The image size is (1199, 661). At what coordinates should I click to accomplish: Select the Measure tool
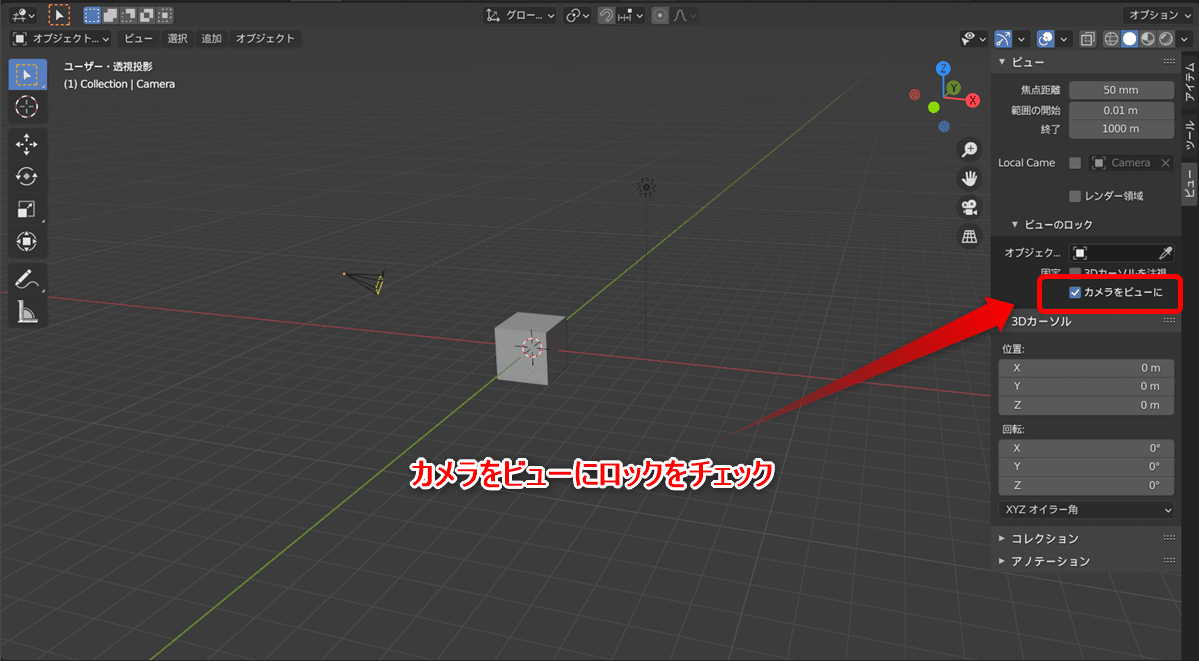[x=27, y=311]
